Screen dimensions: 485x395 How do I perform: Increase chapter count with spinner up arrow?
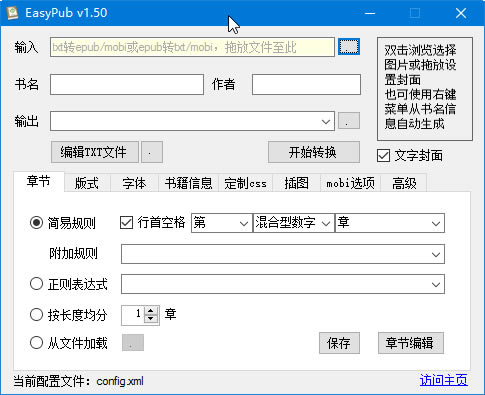click(x=151, y=311)
